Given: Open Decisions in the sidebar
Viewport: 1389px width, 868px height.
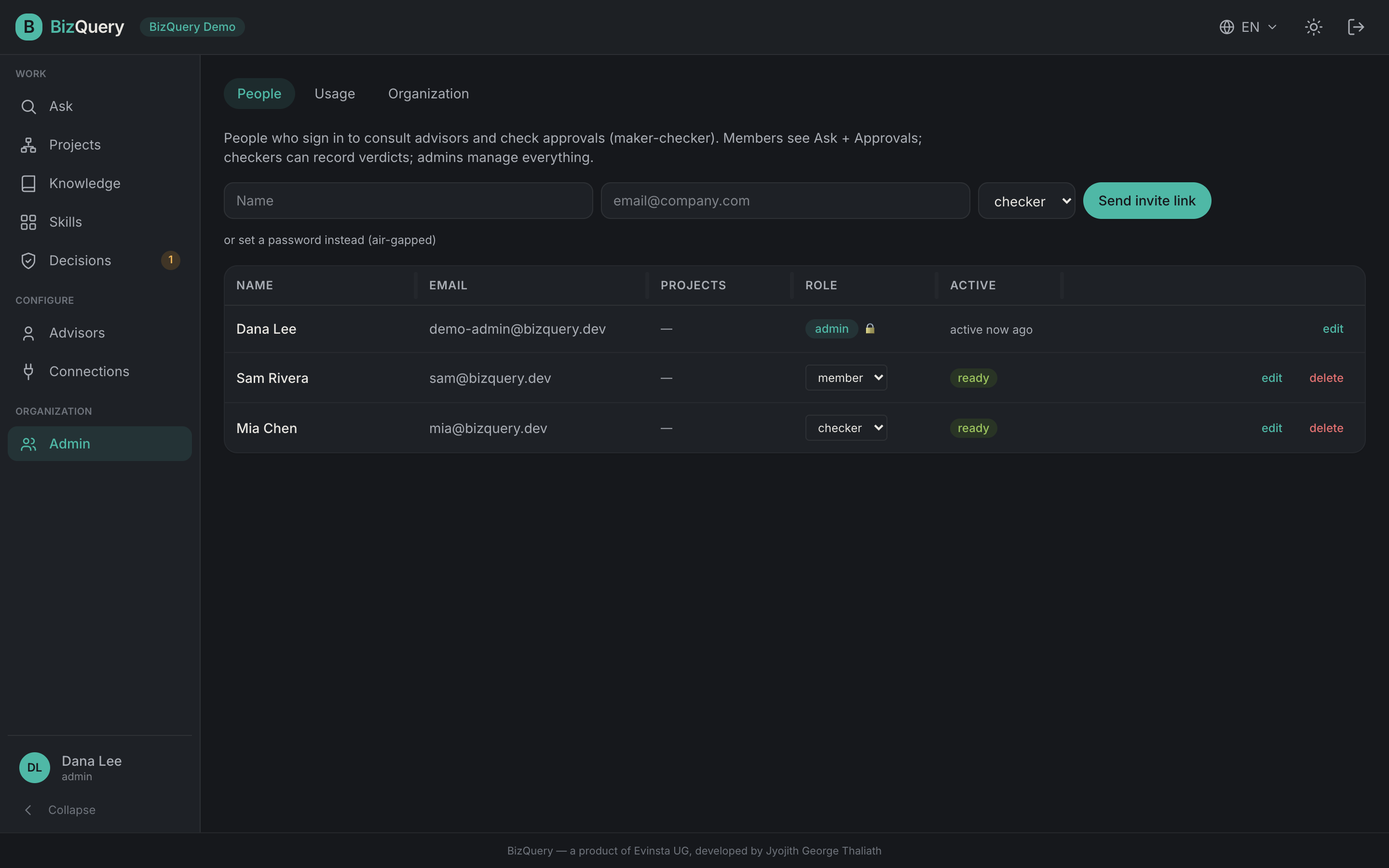Looking at the screenshot, I should pos(100,260).
